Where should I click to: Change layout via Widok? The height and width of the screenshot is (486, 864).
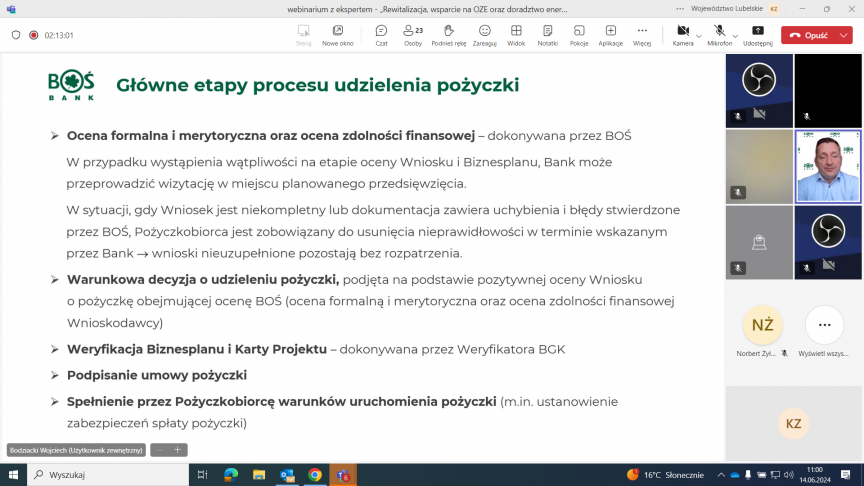click(x=516, y=35)
